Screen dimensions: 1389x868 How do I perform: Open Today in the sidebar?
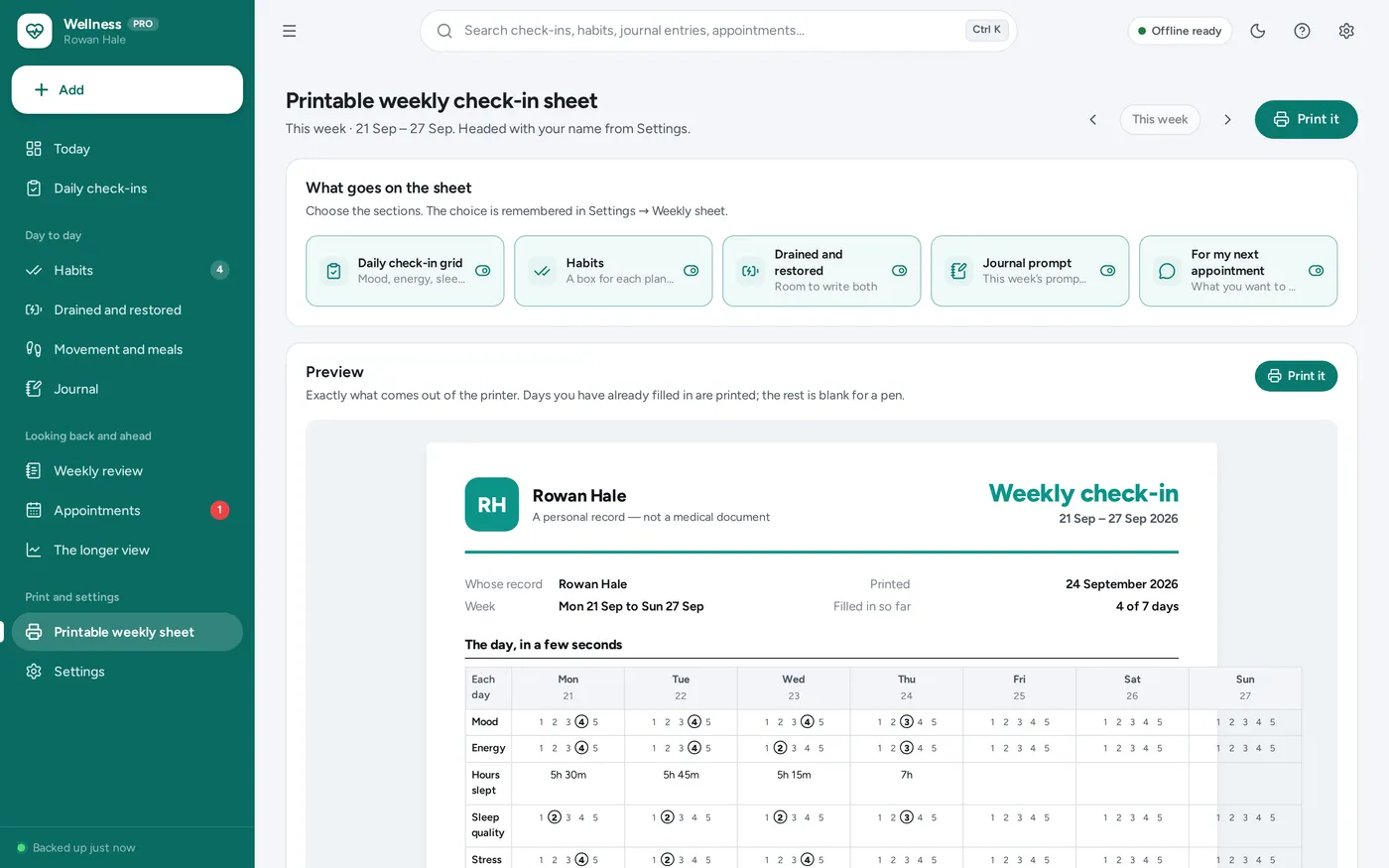(127, 149)
